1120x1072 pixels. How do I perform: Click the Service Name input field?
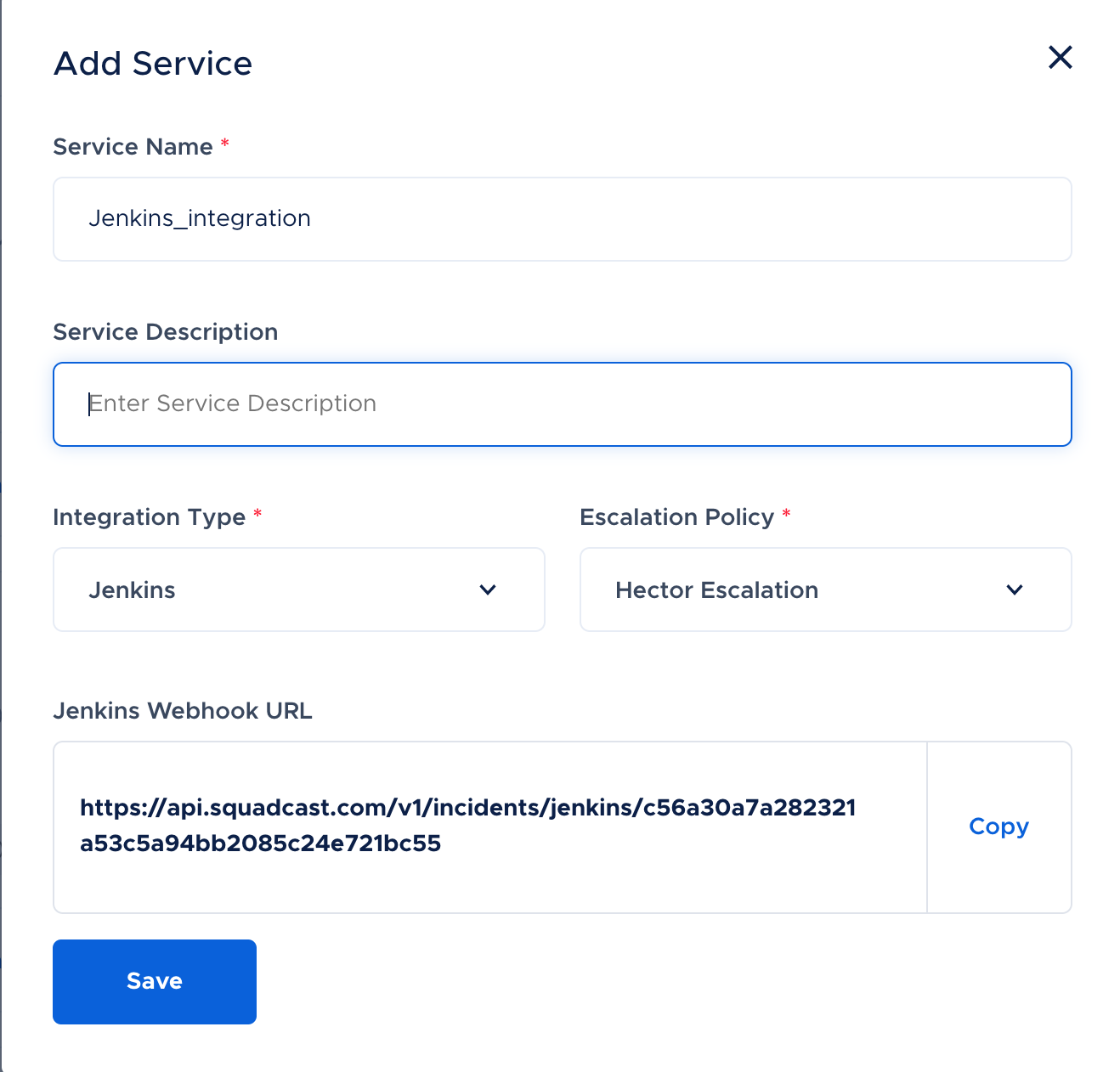point(562,219)
